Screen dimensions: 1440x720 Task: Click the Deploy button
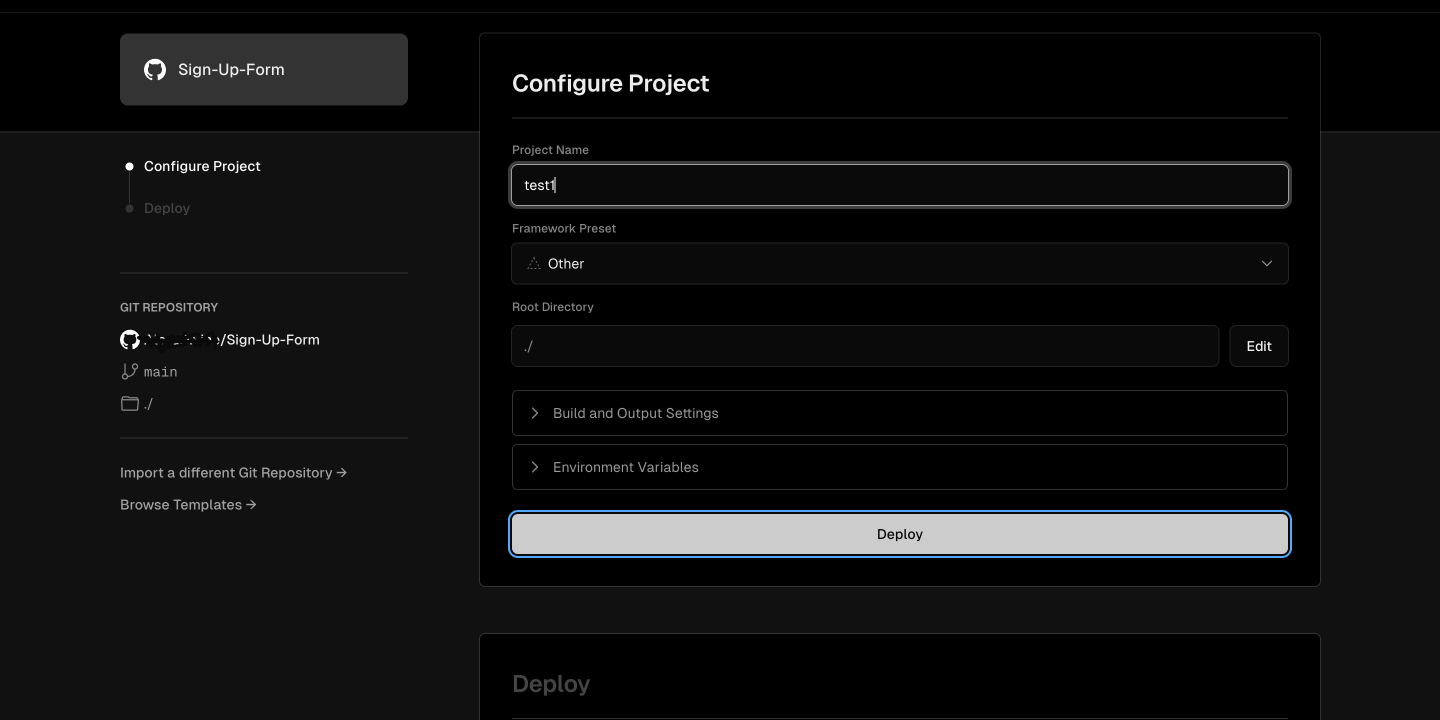(x=900, y=534)
